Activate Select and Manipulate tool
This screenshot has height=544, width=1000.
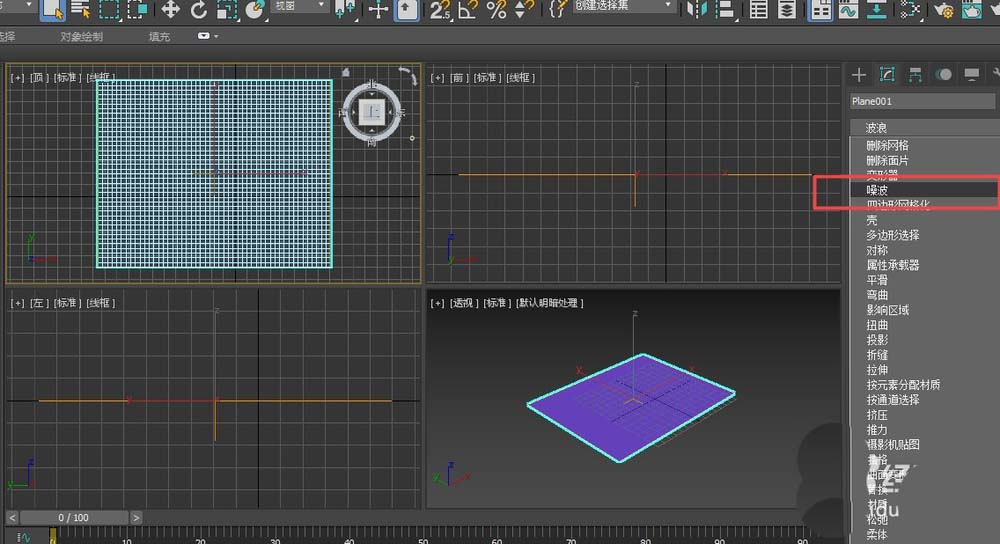378,9
